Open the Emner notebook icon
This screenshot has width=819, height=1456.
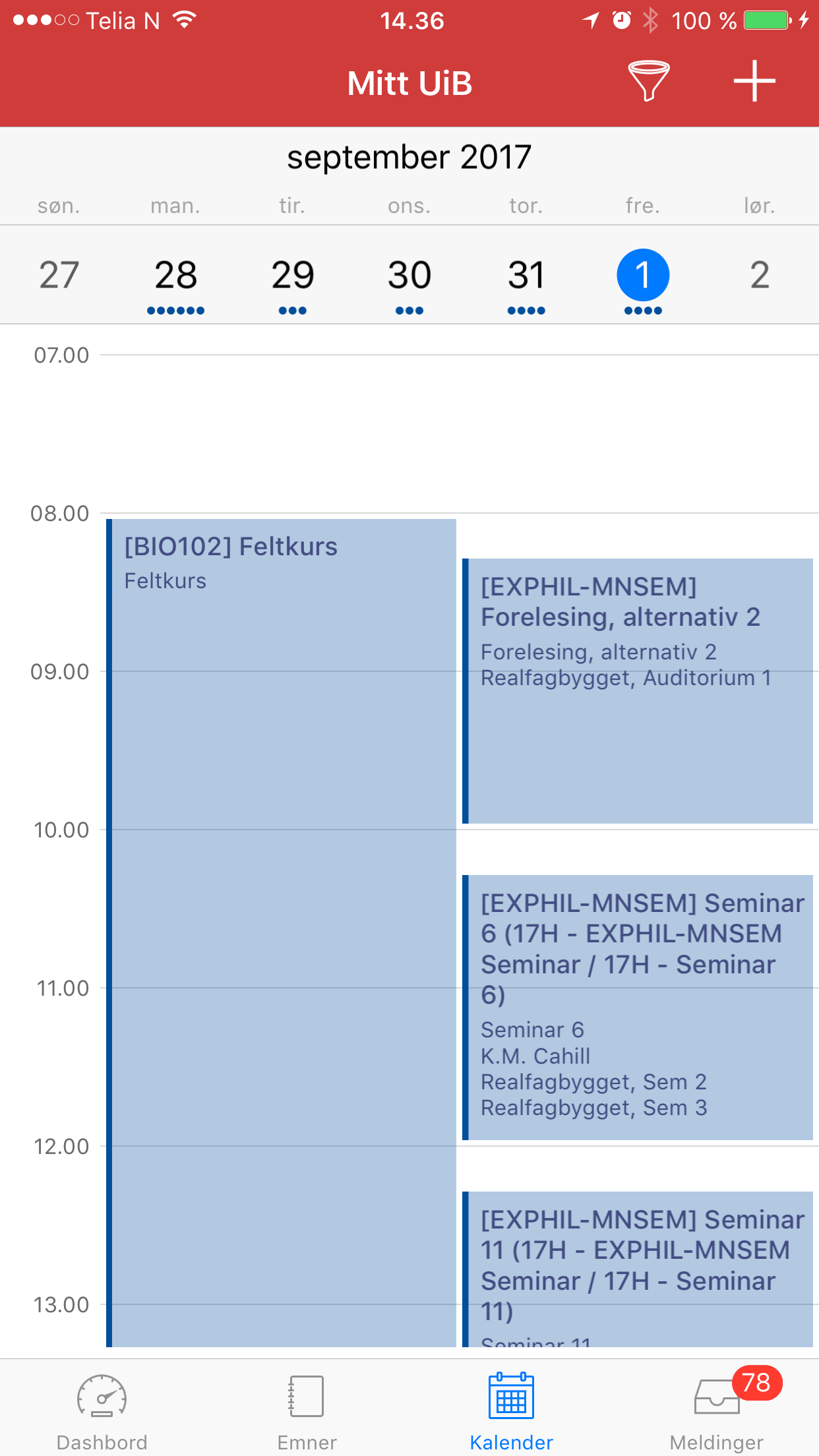coord(307,1396)
